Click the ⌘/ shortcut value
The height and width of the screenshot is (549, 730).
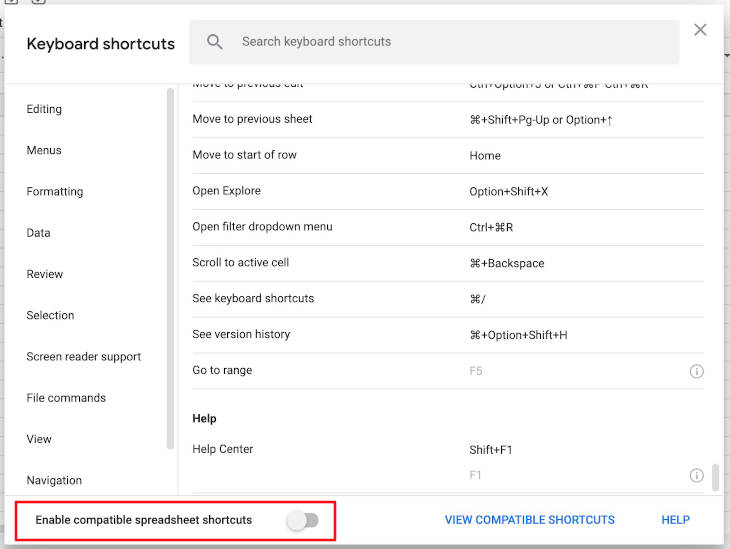pos(477,299)
